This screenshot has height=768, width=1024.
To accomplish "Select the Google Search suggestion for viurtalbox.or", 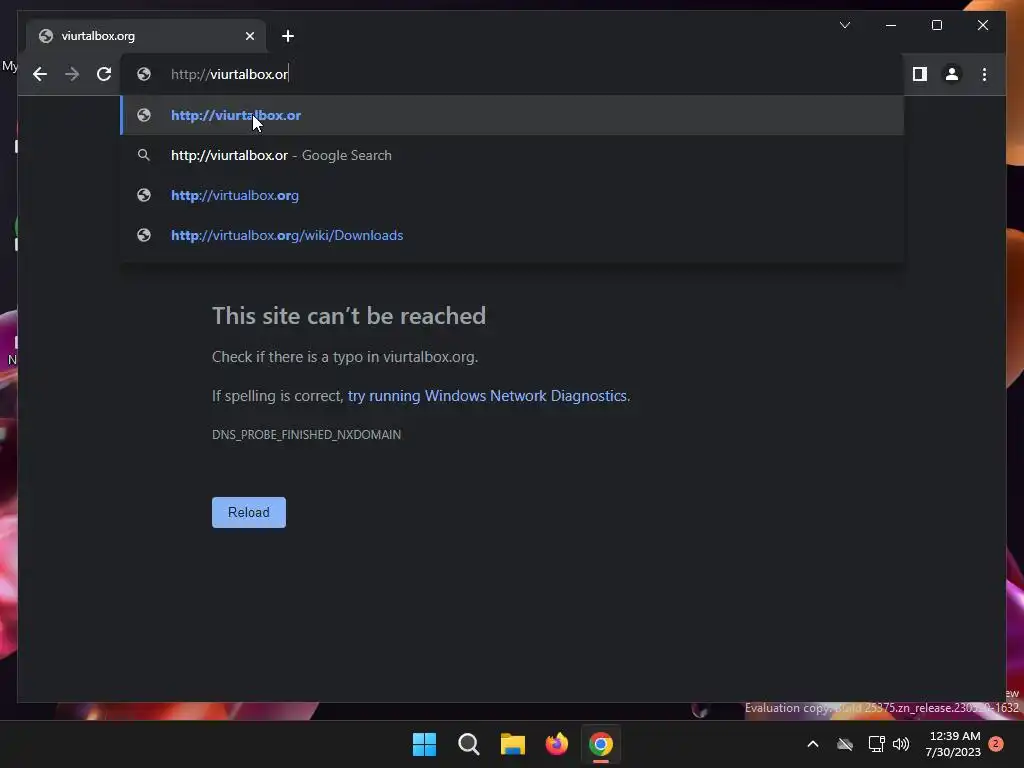I will click(512, 155).
